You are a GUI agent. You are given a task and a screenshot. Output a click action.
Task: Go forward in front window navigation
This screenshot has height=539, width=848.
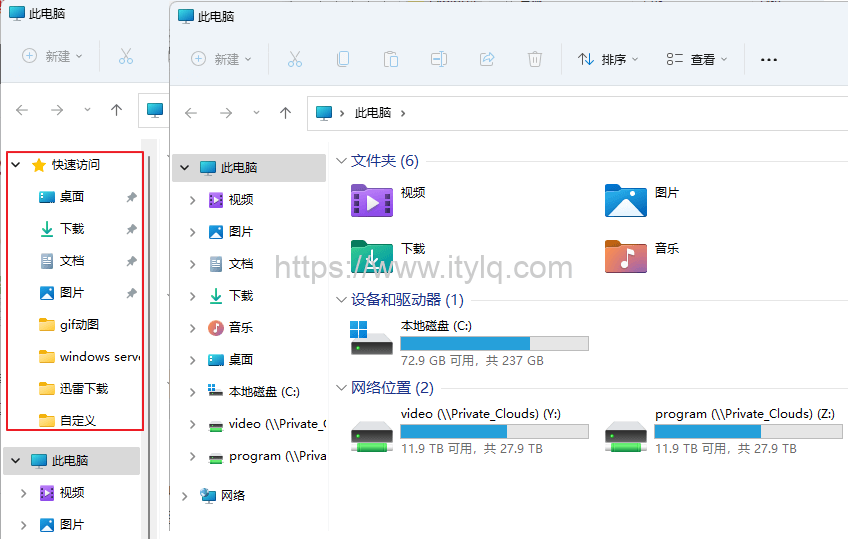226,113
